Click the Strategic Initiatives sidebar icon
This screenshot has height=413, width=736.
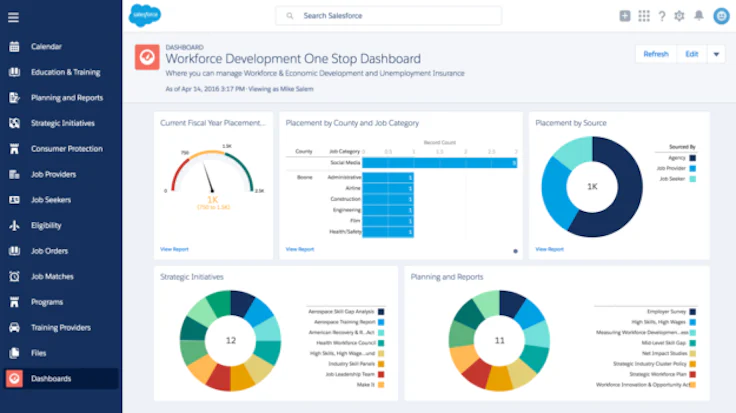14,123
